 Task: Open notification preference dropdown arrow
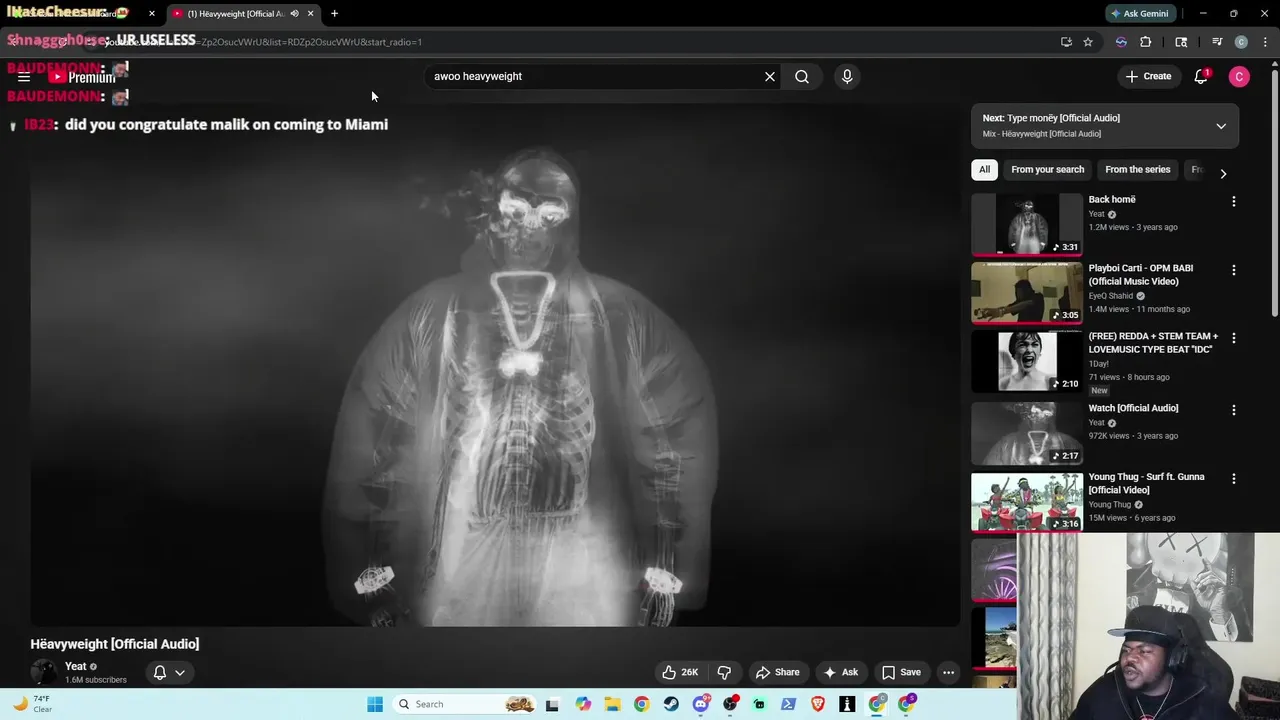pos(180,672)
